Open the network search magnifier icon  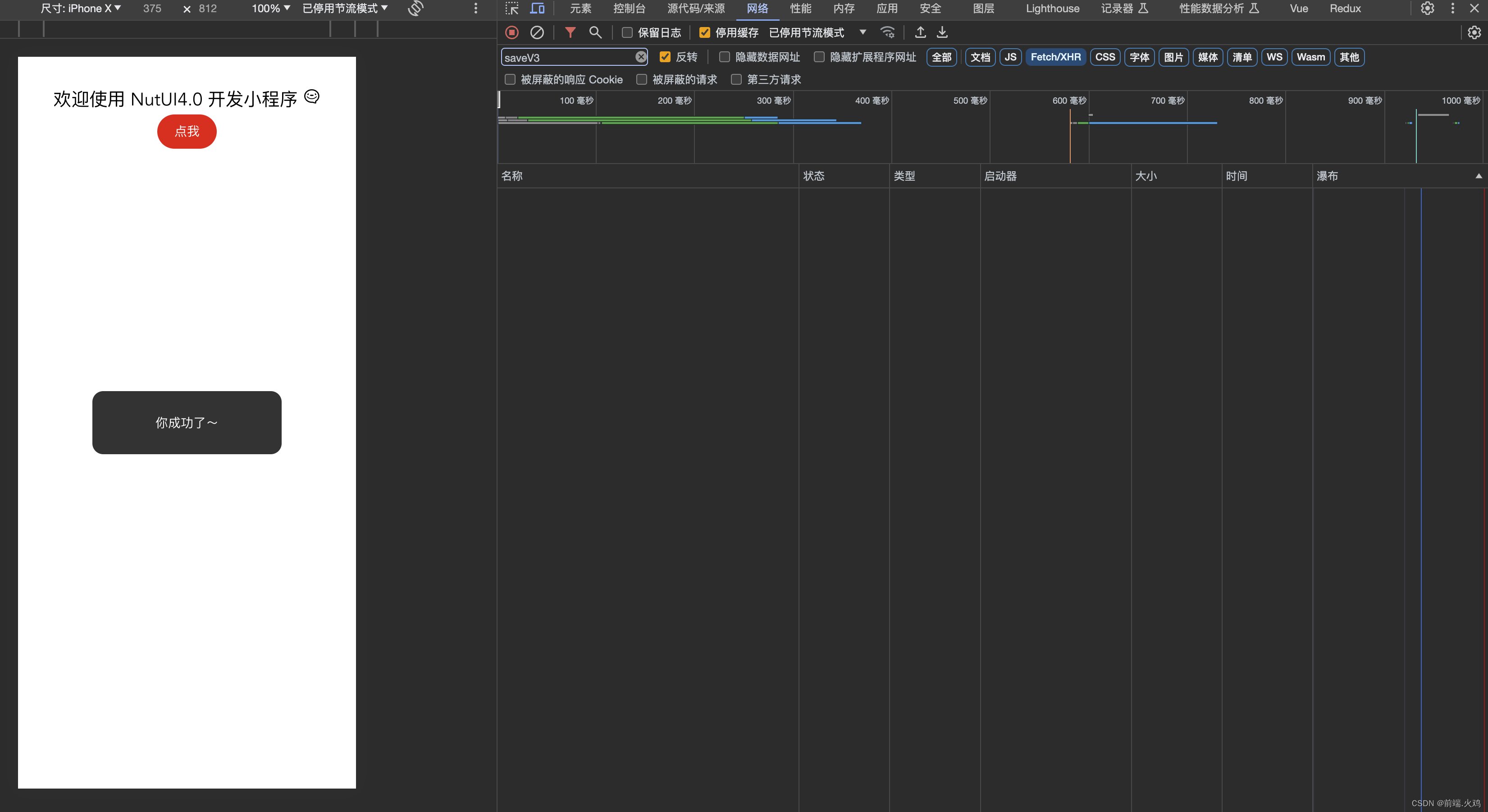[x=595, y=33]
